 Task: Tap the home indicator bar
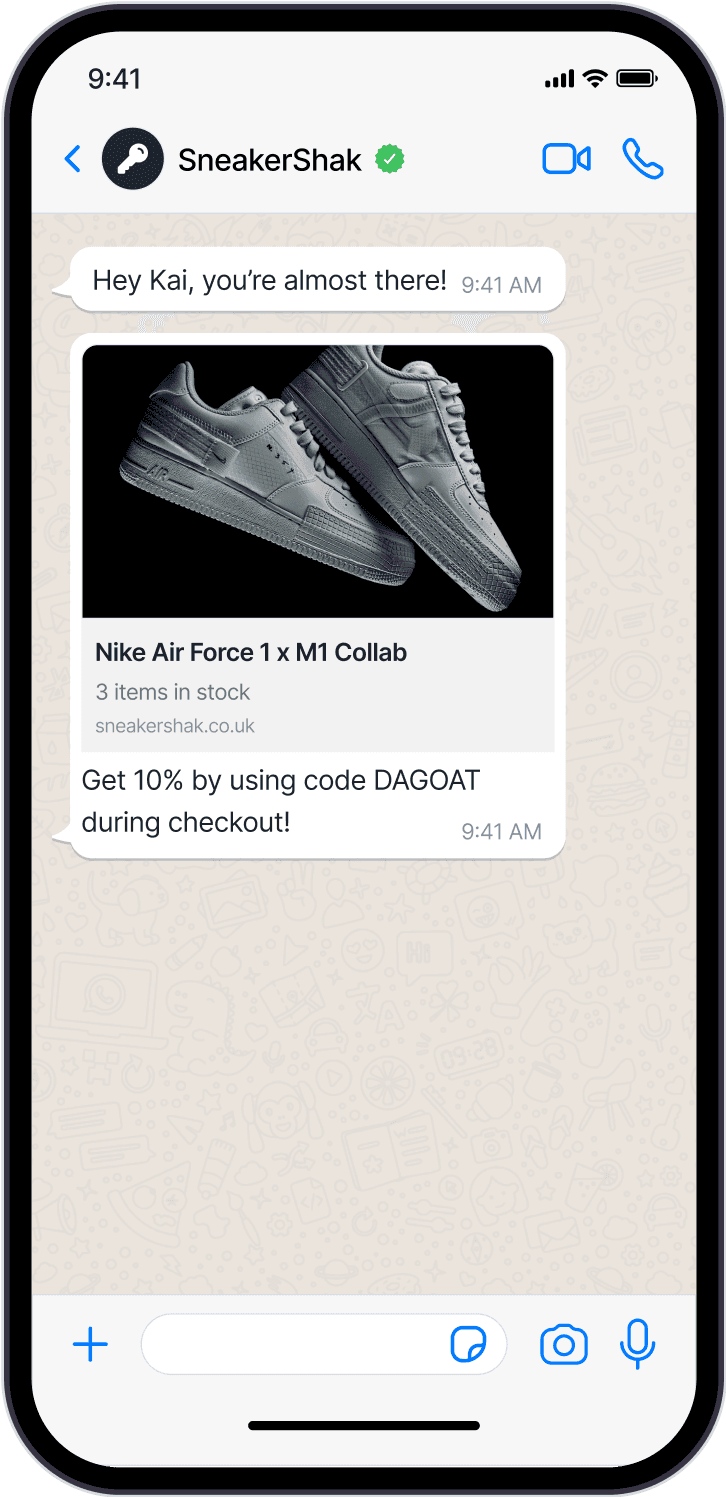click(x=364, y=1426)
